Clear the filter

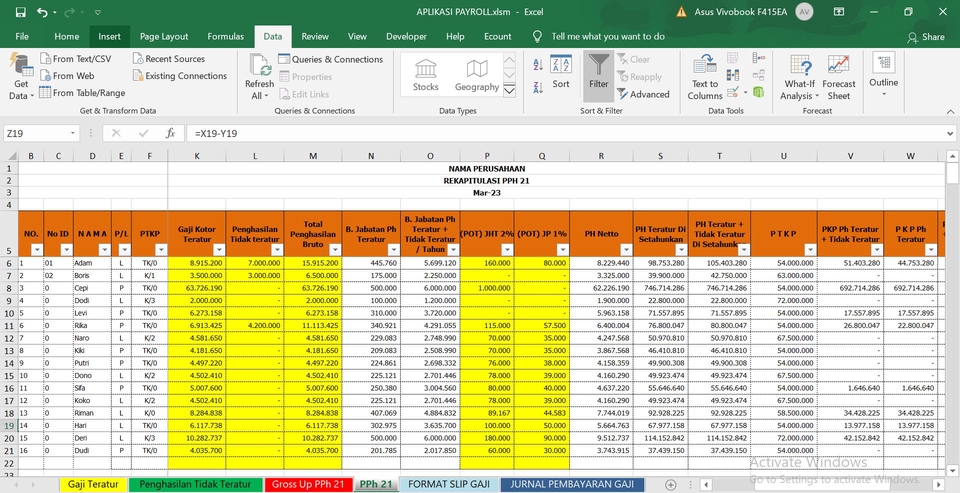click(634, 59)
